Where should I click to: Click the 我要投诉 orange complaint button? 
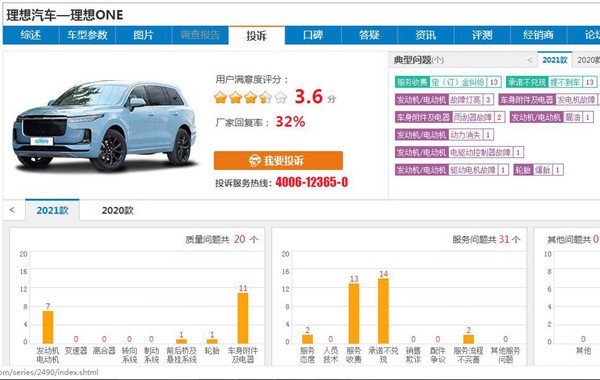coord(278,160)
